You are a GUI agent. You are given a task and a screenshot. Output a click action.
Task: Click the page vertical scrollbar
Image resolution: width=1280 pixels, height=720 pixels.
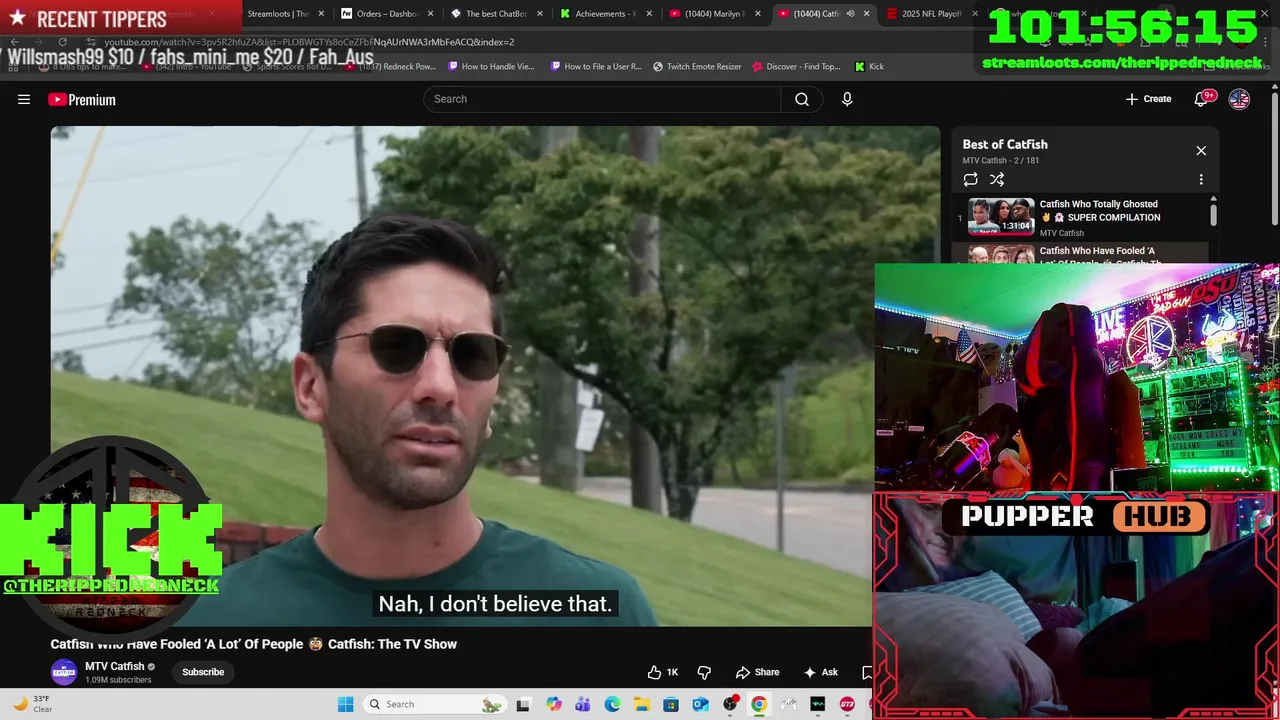click(1274, 160)
